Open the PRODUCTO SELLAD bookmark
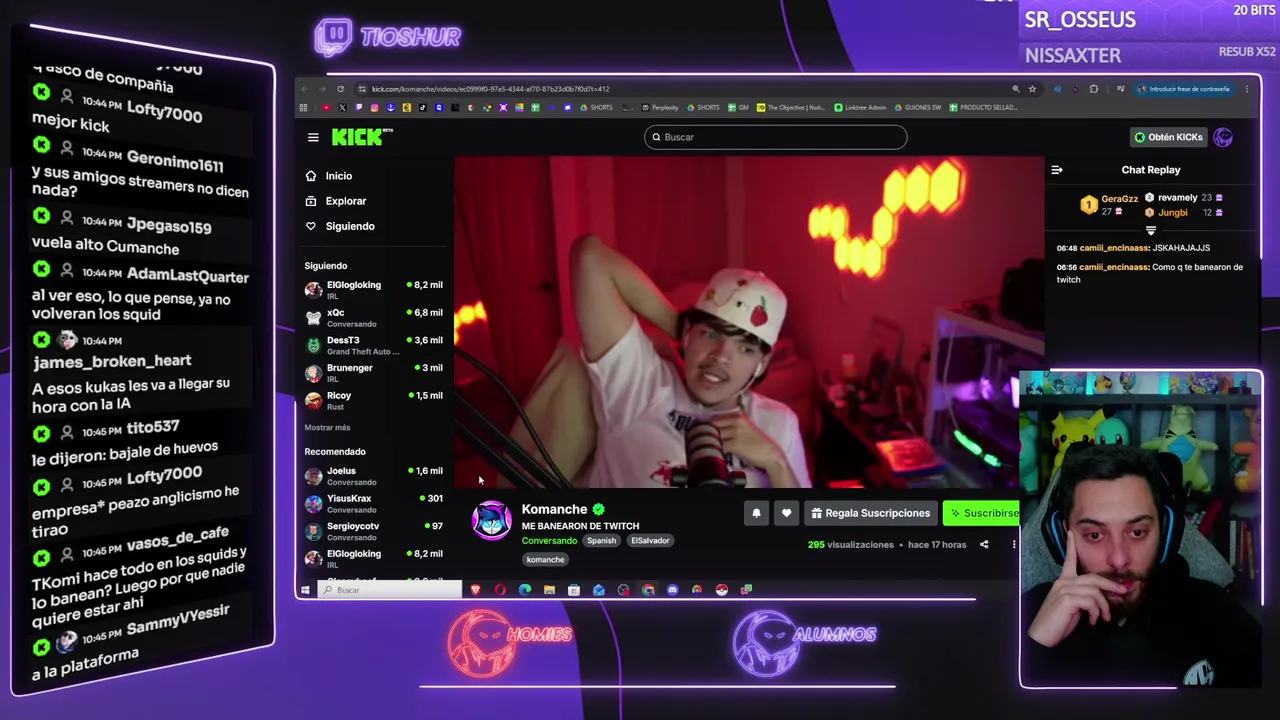This screenshot has width=1280, height=720. click(x=983, y=107)
